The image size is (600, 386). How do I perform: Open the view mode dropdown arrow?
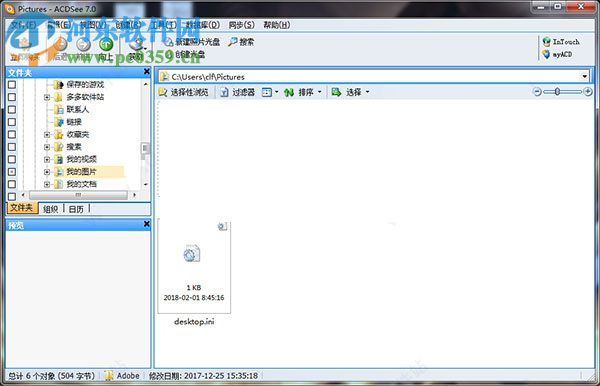tap(276, 92)
